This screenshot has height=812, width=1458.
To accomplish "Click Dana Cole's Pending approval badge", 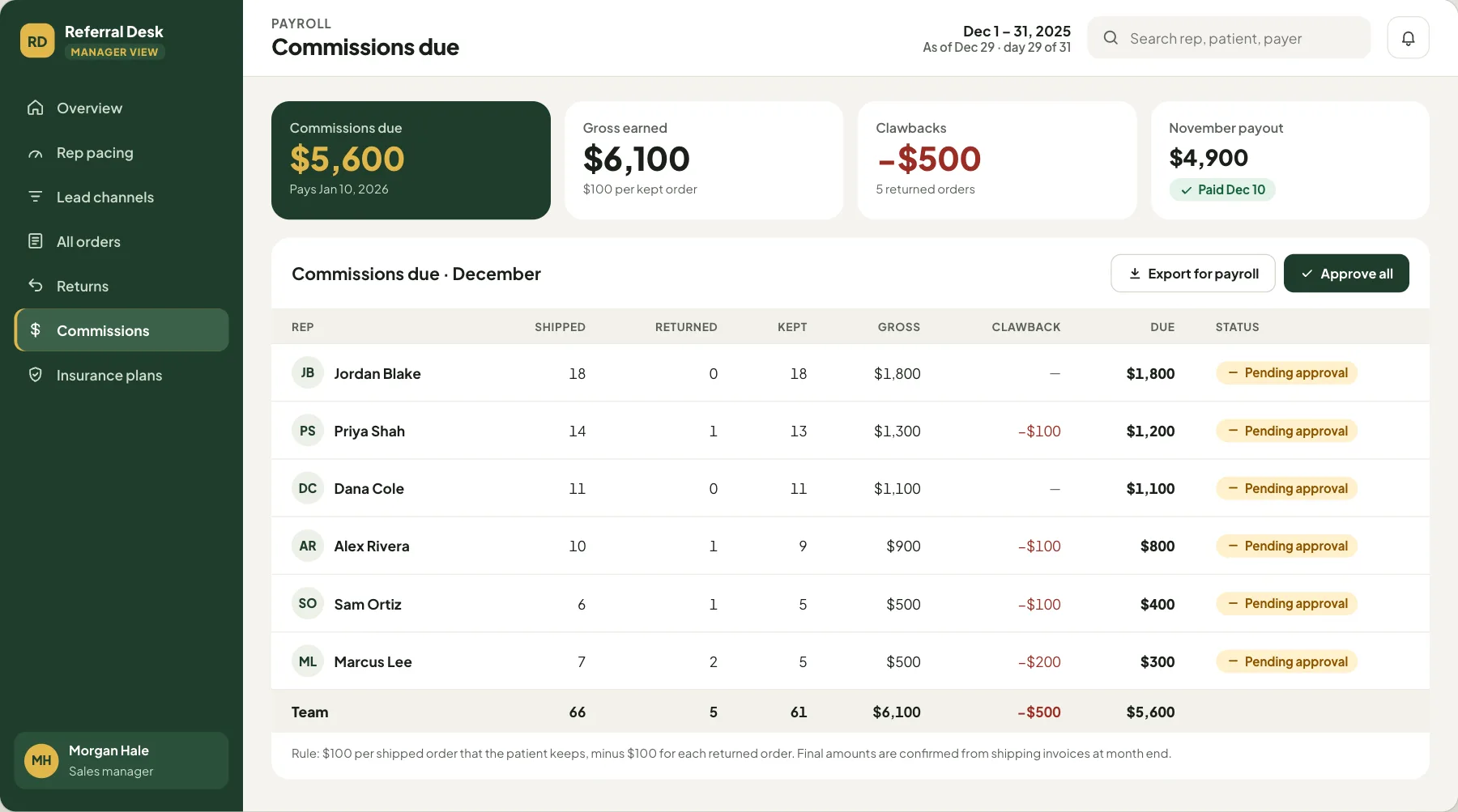I will tap(1286, 488).
